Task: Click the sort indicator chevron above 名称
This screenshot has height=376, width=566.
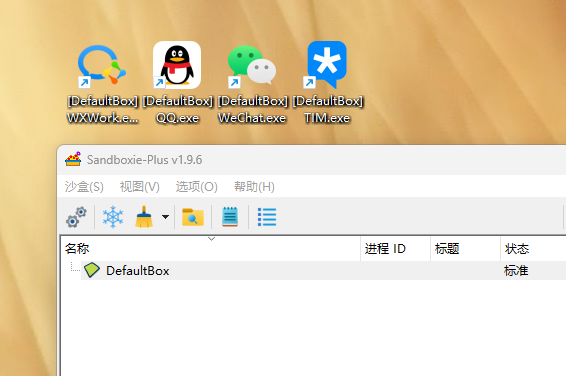Action: click(212, 239)
